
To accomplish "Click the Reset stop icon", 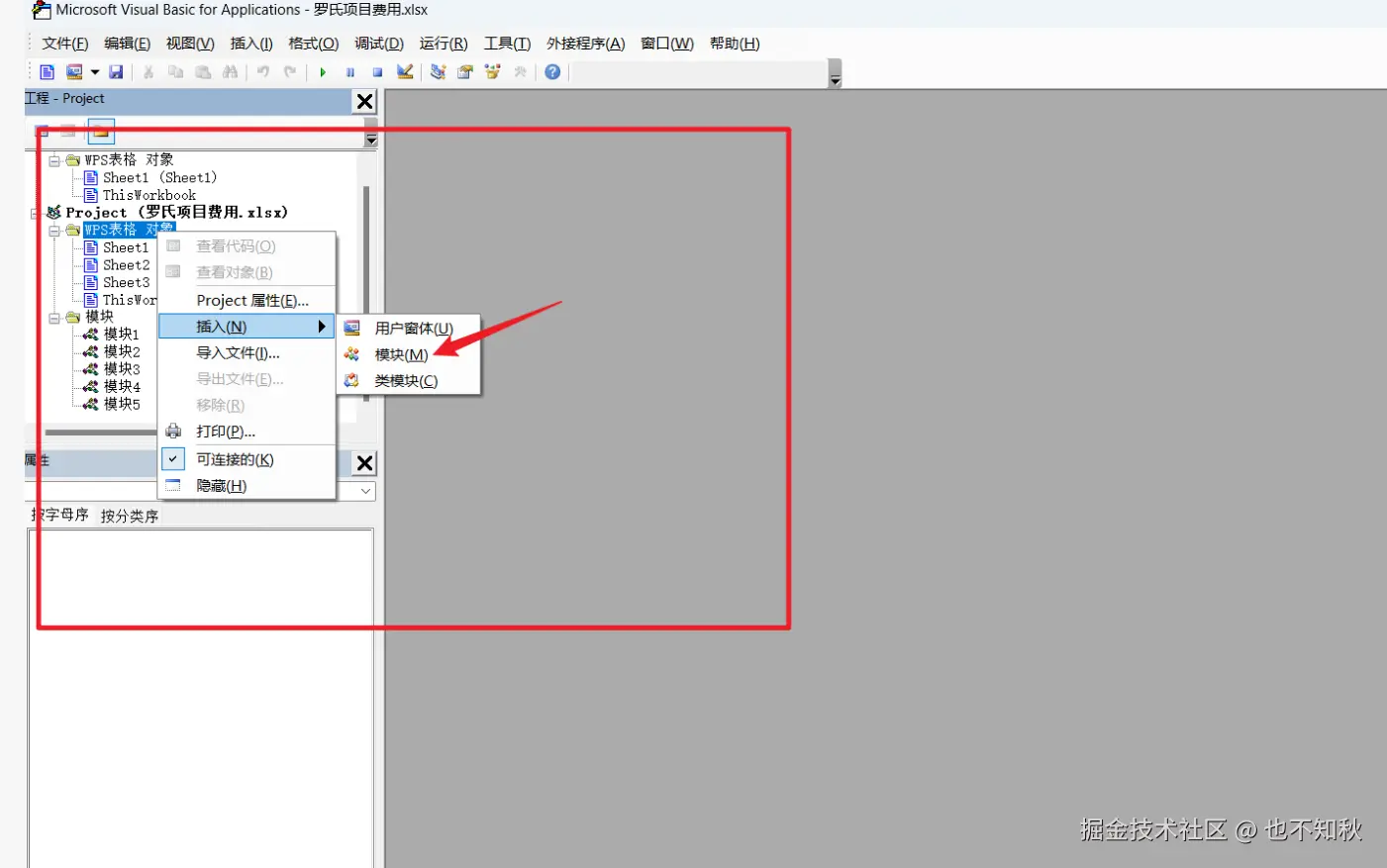I will pyautogui.click(x=377, y=72).
